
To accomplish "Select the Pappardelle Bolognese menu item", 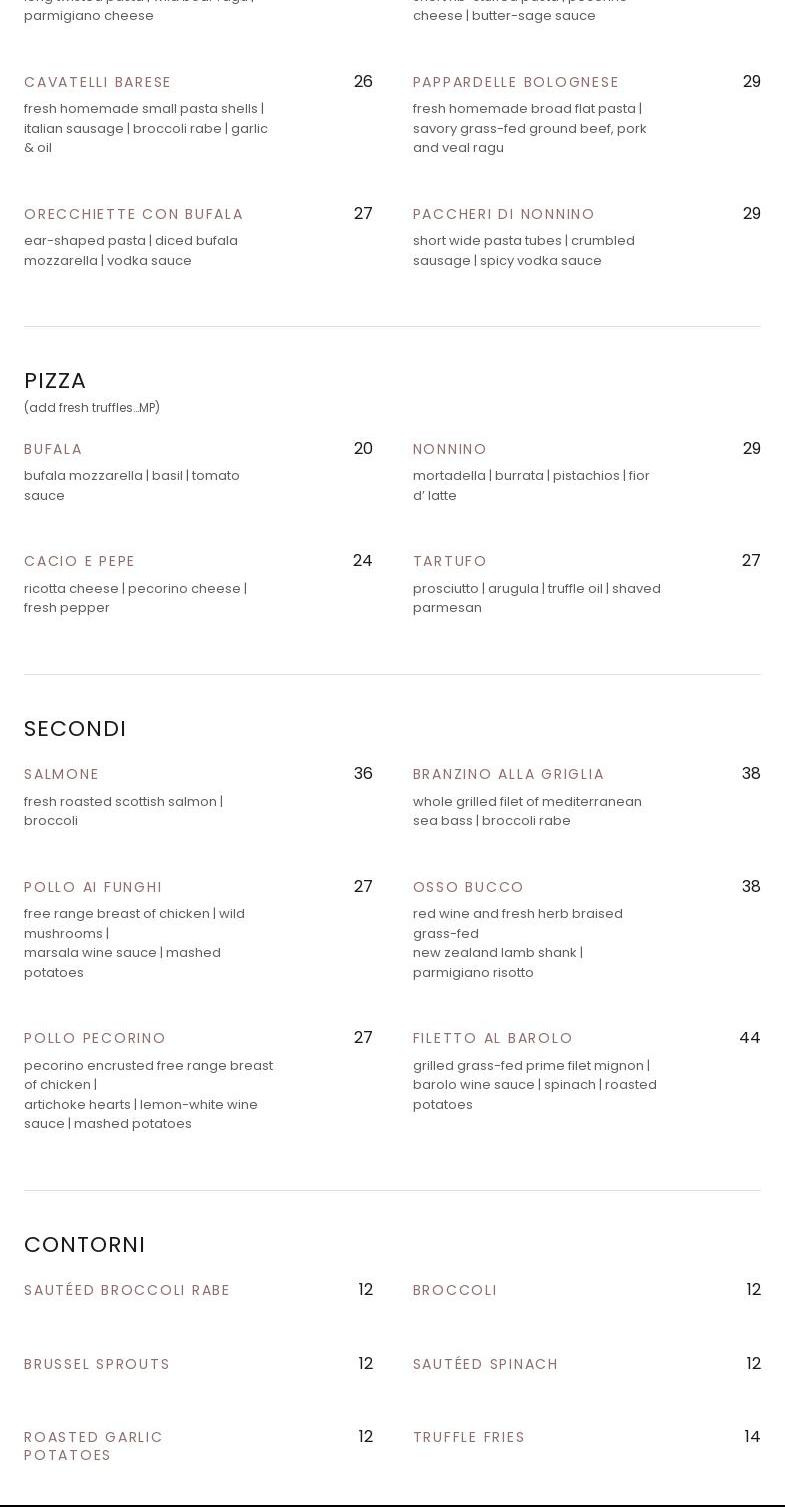I will pyautogui.click(x=516, y=82).
